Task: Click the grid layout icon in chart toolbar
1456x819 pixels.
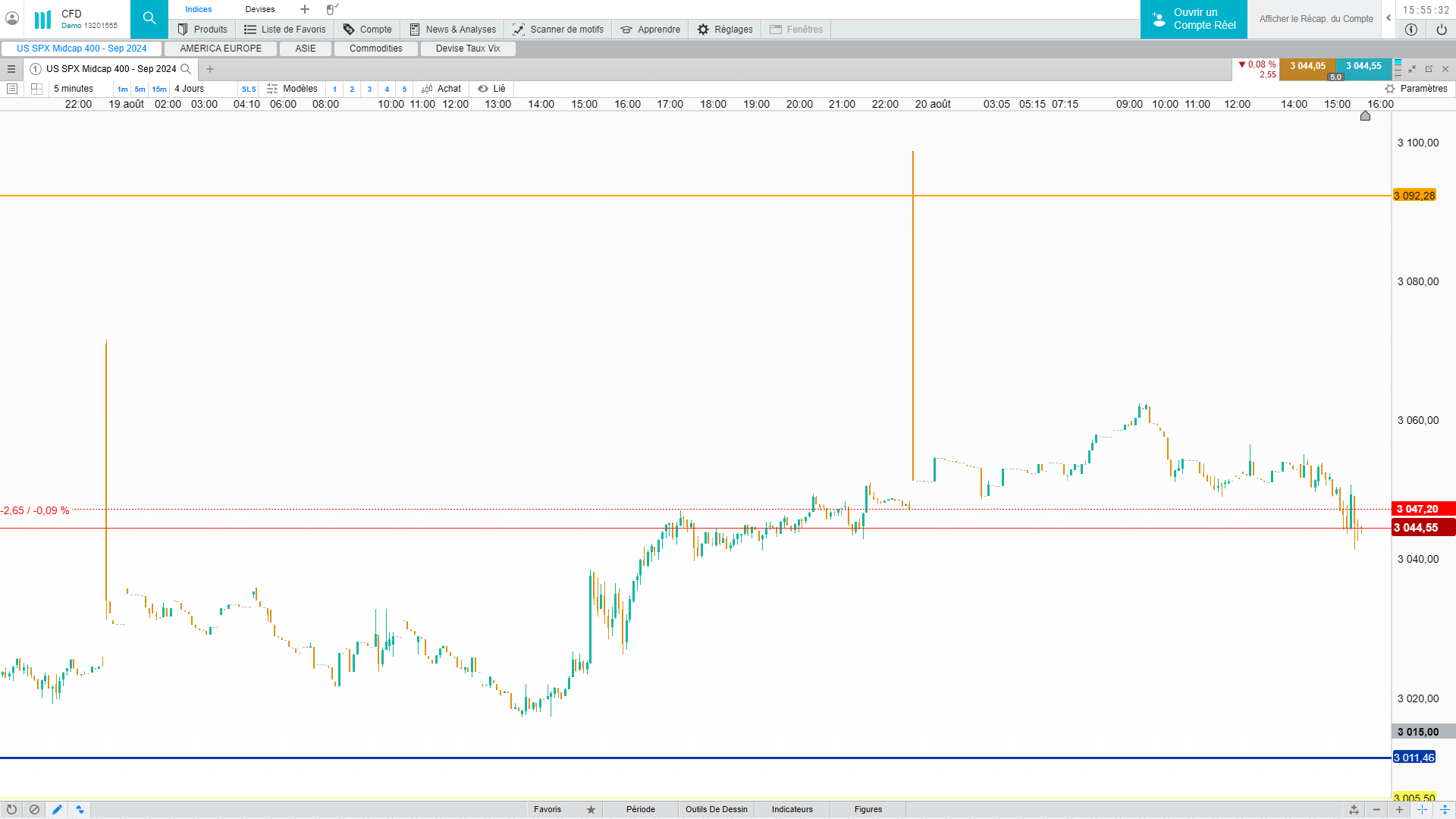Action: point(36,89)
